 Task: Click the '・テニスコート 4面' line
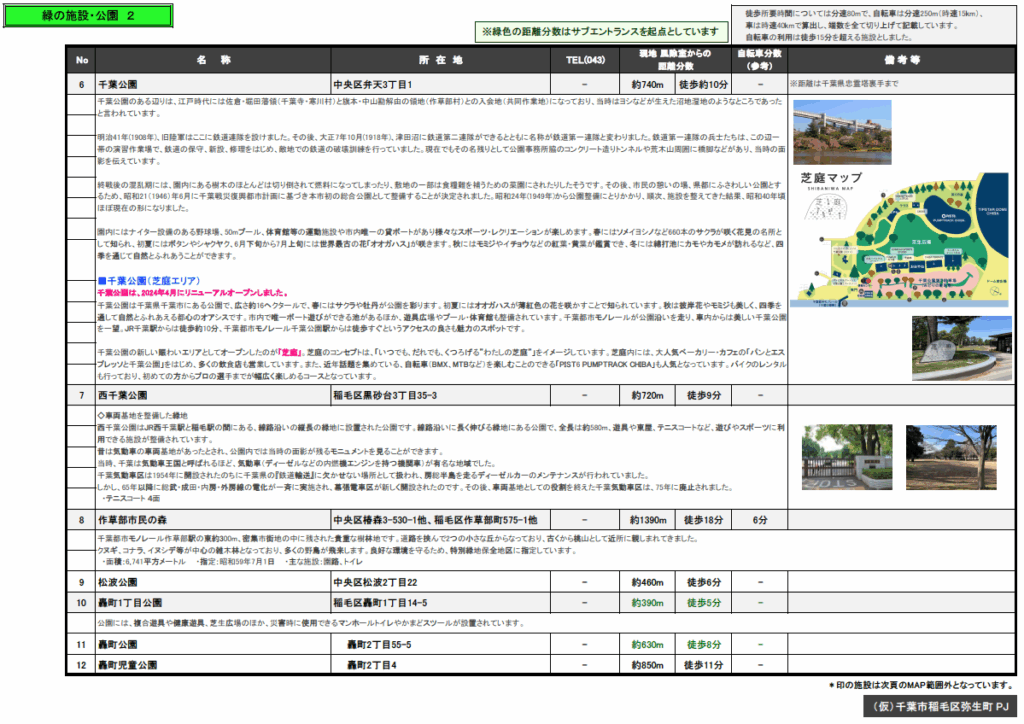click(131, 499)
